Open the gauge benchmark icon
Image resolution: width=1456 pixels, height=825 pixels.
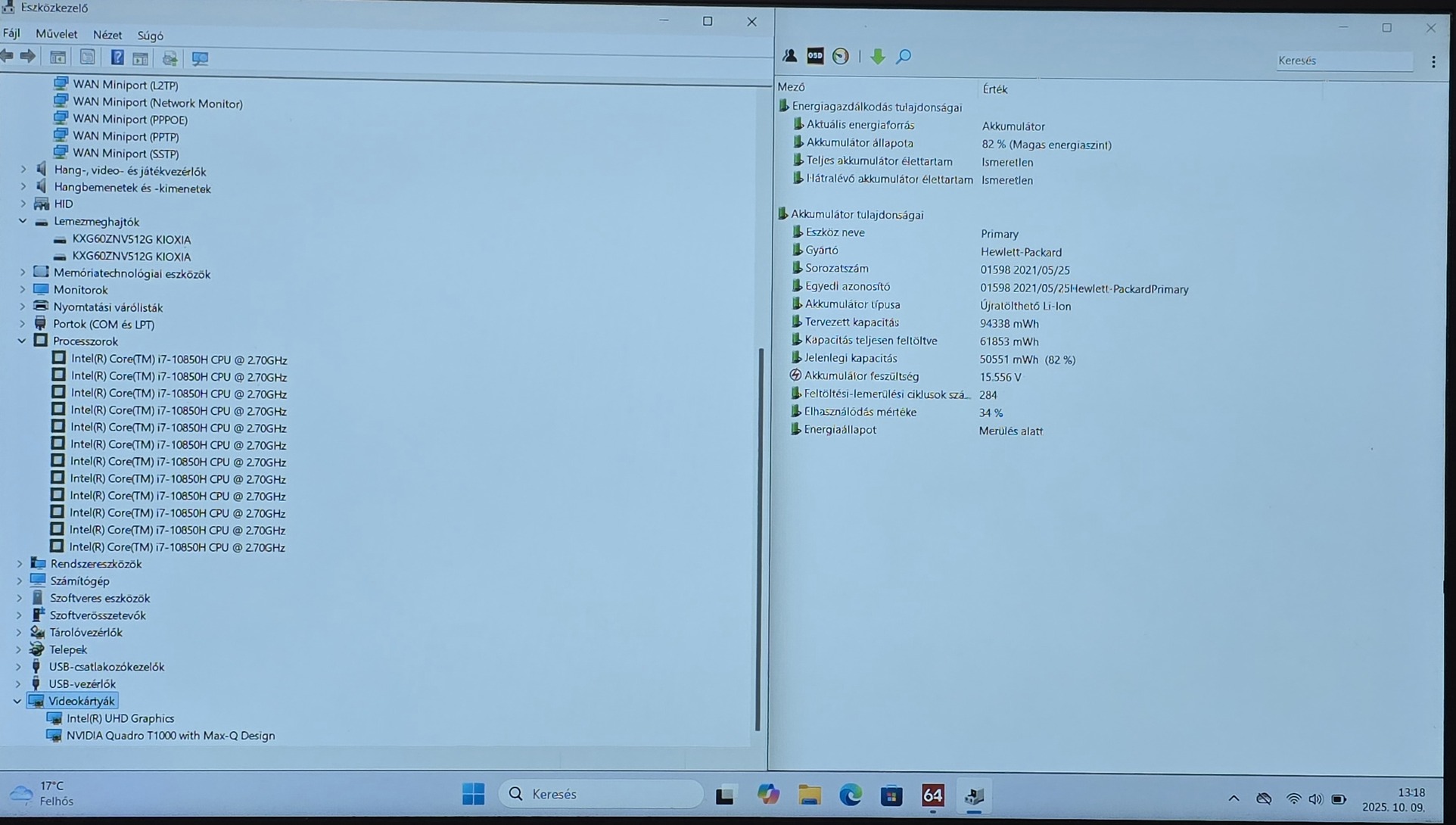[x=841, y=56]
